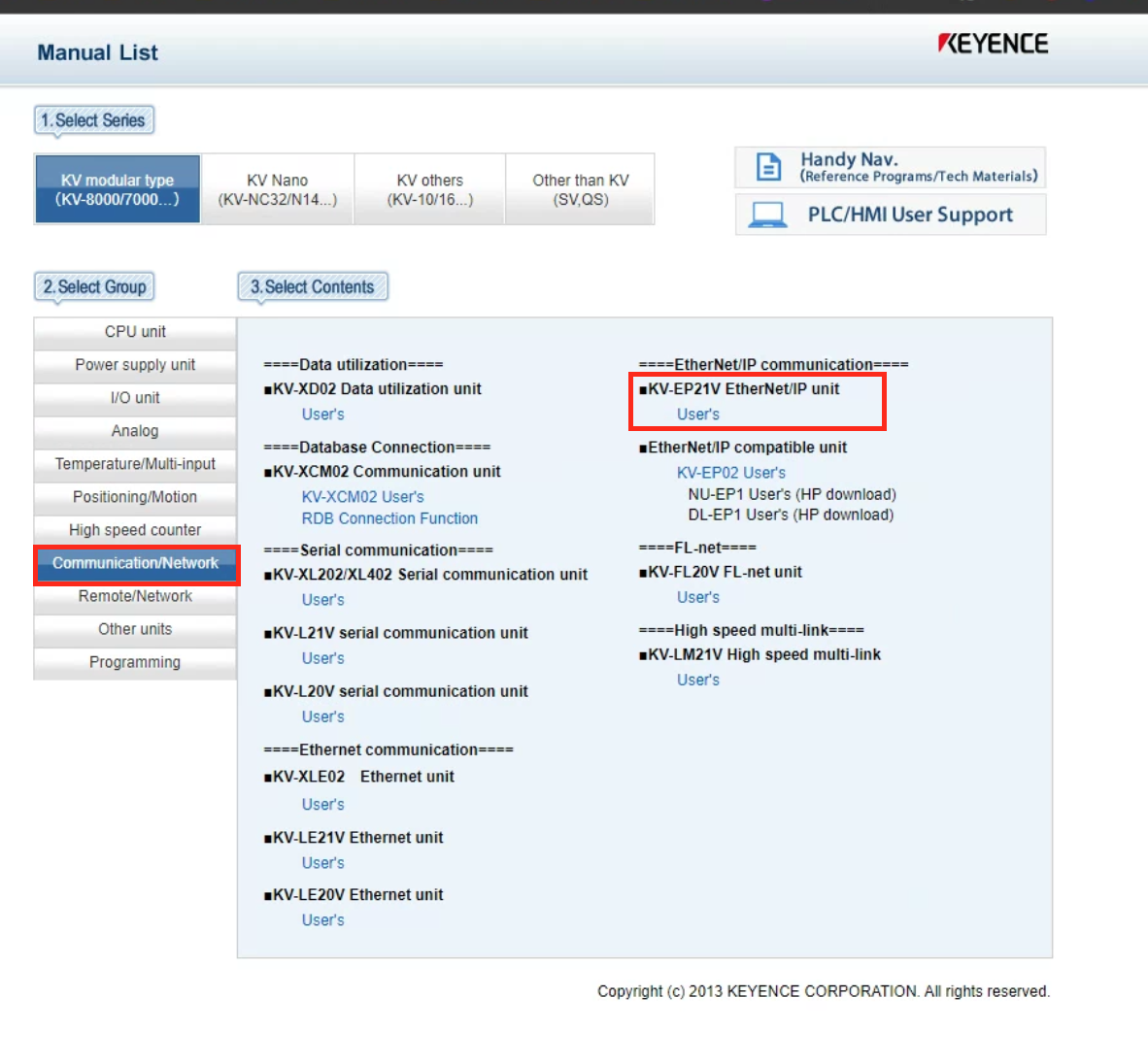The width and height of the screenshot is (1148, 1064).
Task: Click the 2. Select Group label
Action: point(93,287)
